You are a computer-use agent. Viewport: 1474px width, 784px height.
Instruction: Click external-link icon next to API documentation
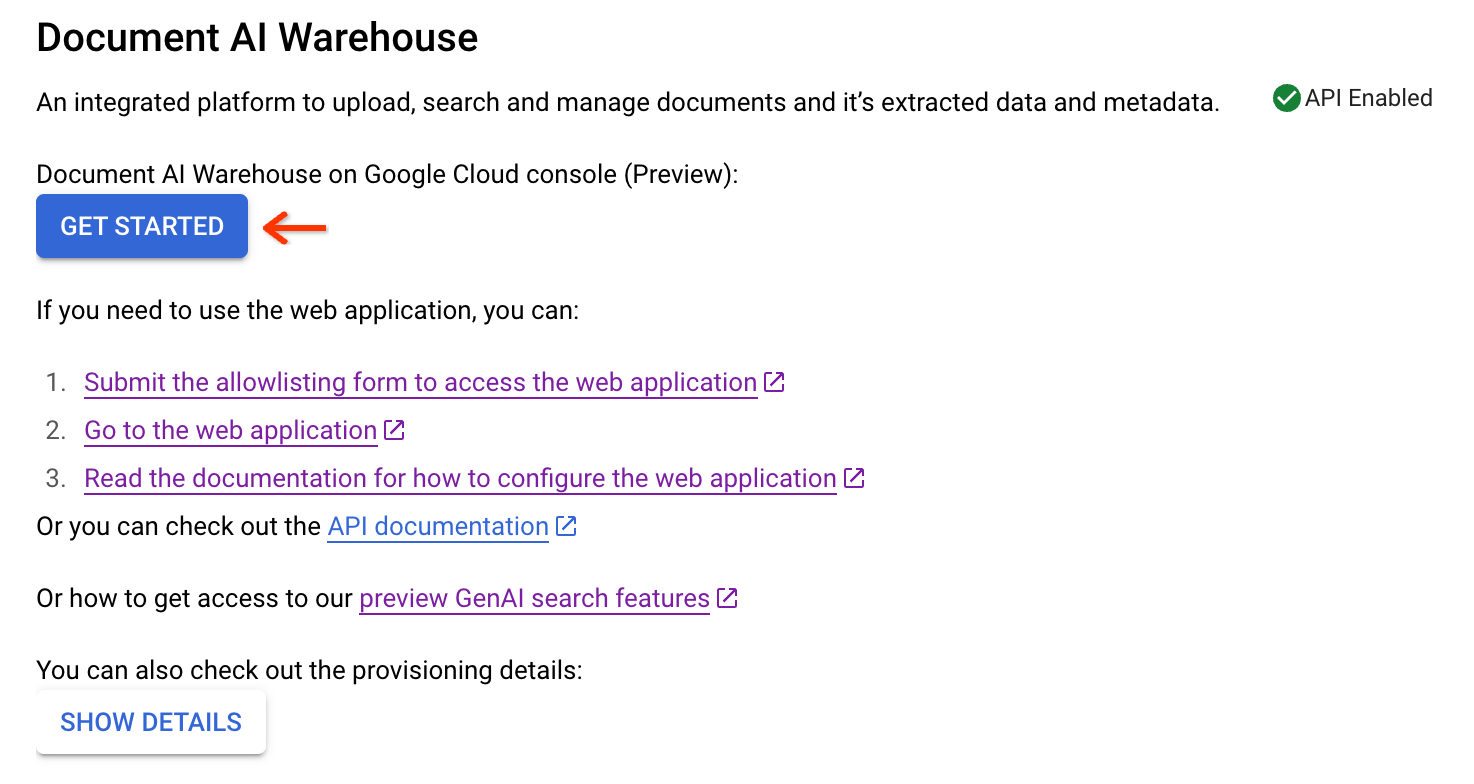566,526
